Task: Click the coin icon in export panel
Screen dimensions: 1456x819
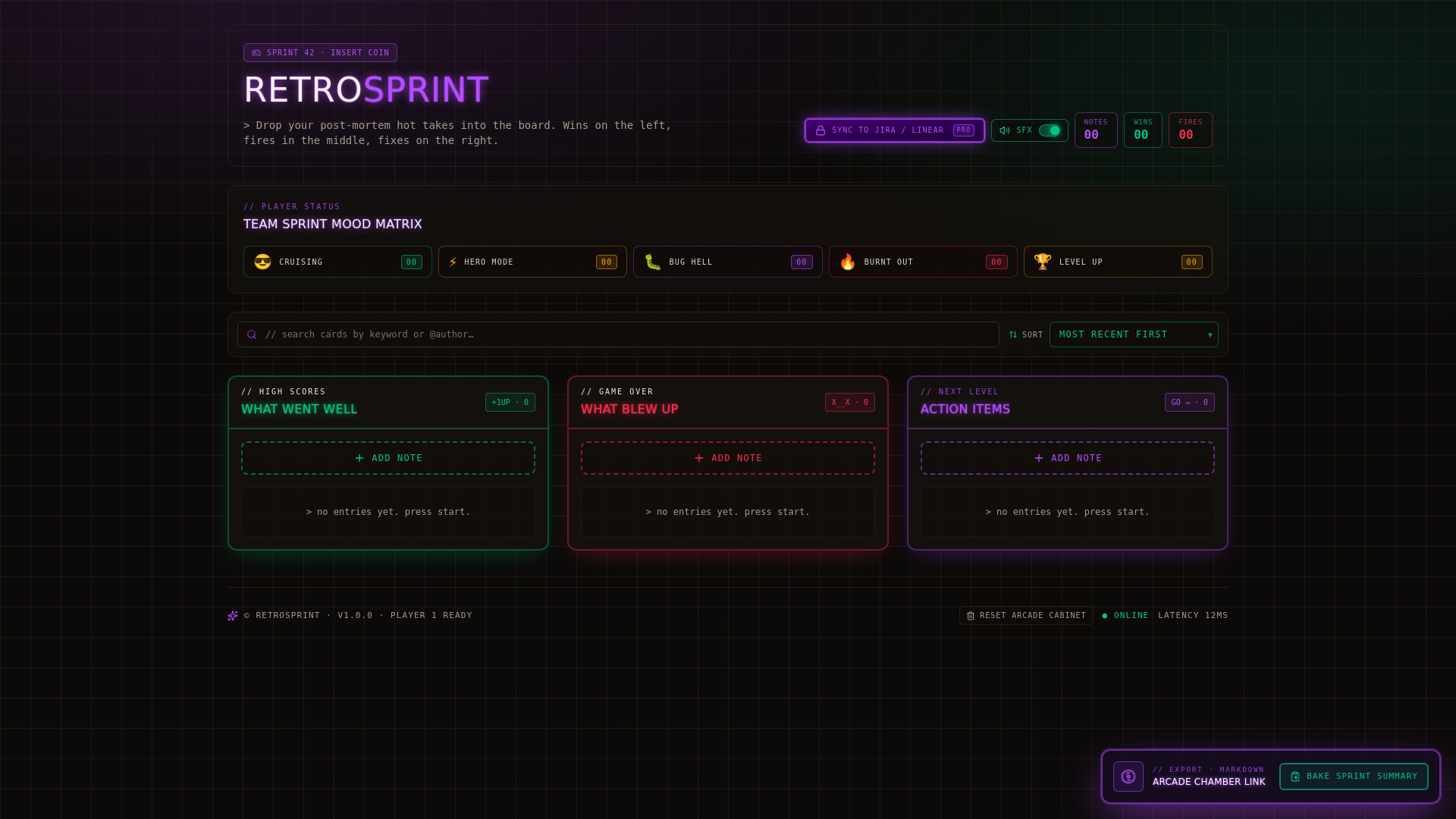Action: tap(1128, 777)
